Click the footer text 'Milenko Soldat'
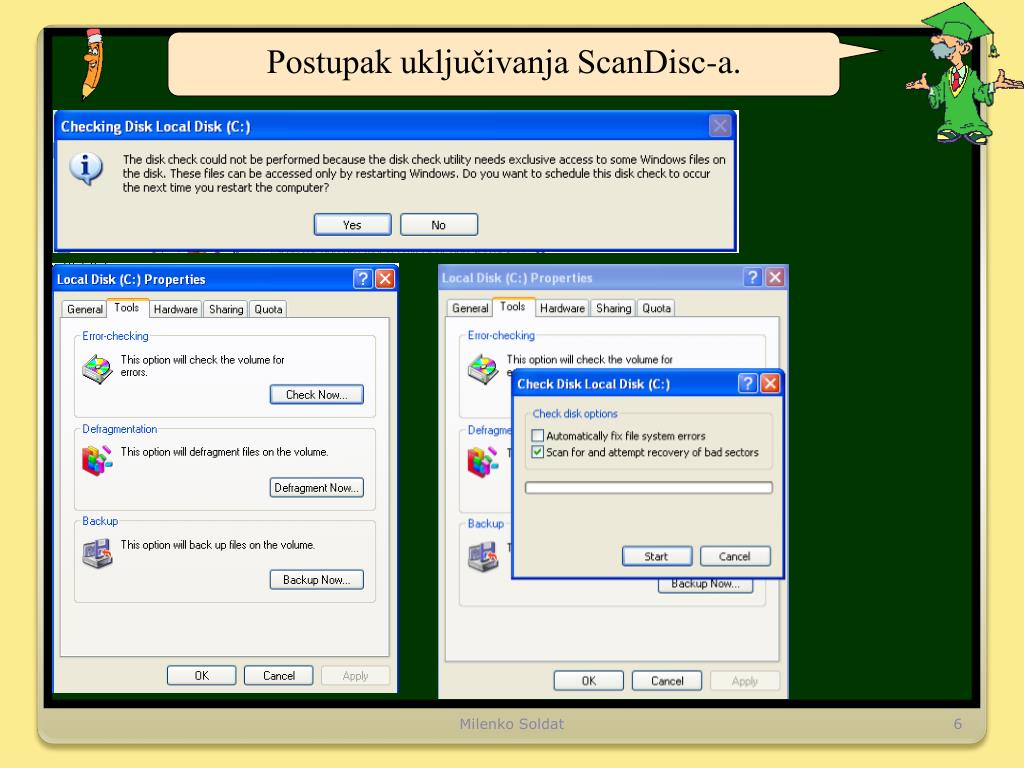The image size is (1024, 768). pos(511,724)
